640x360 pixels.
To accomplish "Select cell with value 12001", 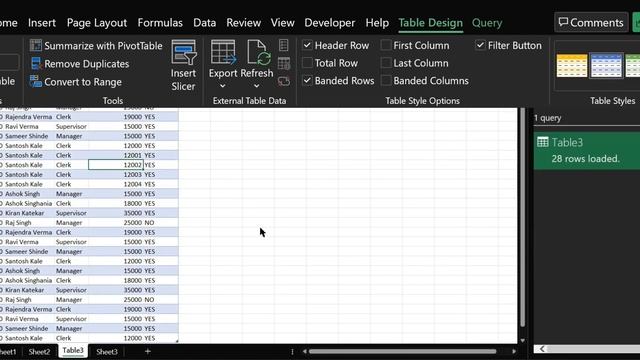I will (116, 155).
